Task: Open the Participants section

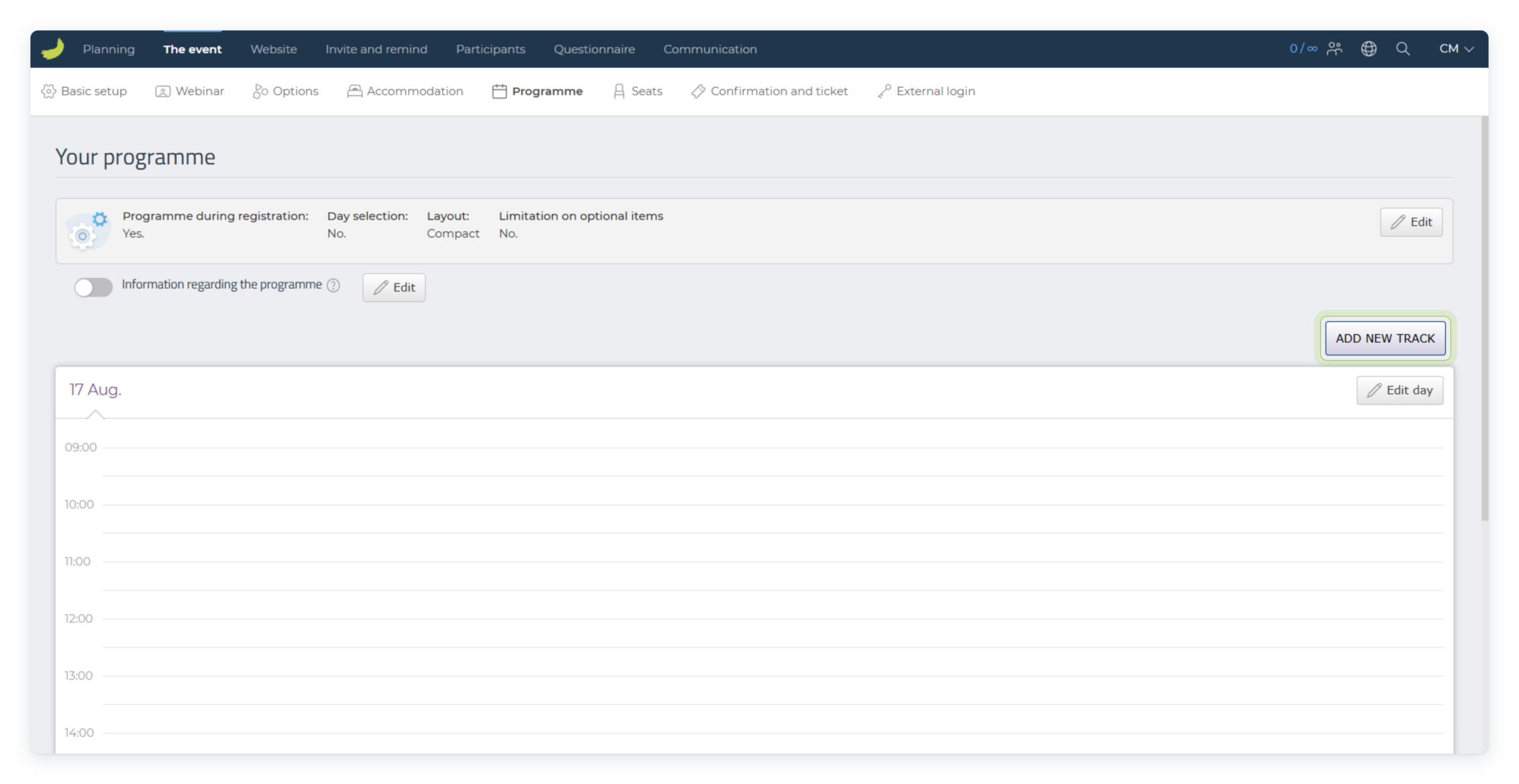Action: click(490, 49)
